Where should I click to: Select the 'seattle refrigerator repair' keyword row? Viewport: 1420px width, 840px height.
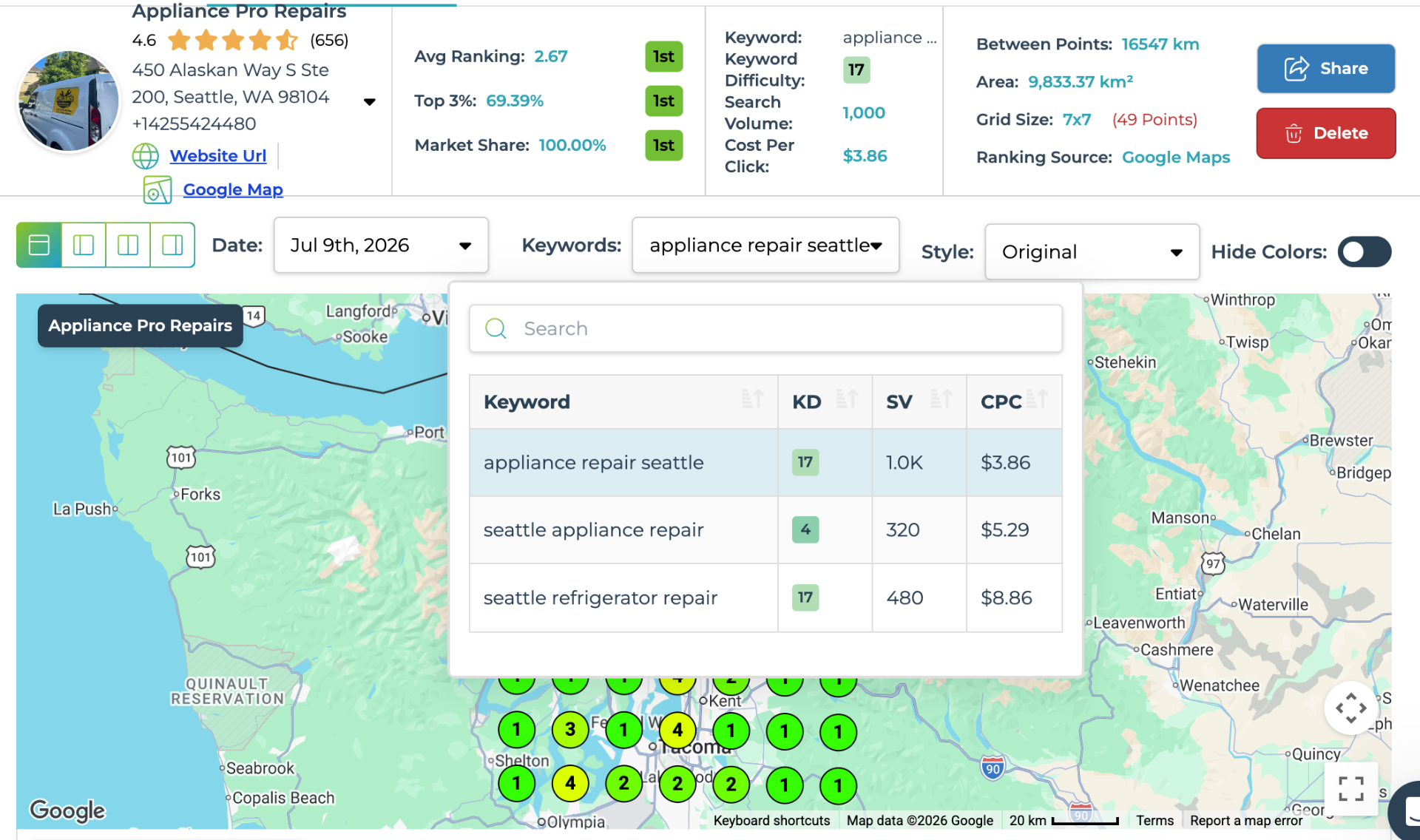[x=765, y=597]
